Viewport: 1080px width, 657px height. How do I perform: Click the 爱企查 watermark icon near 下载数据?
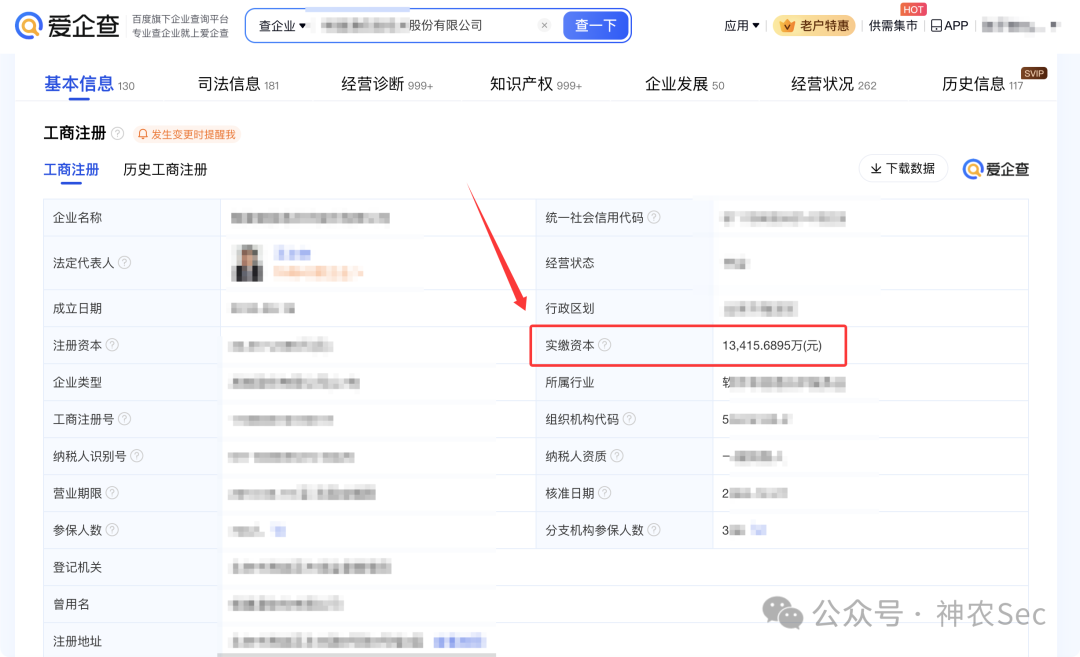click(x=972, y=169)
